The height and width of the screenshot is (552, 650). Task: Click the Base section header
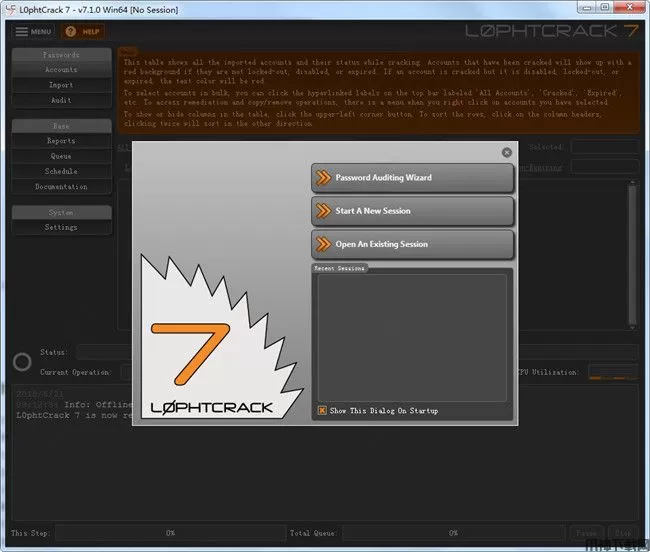(61, 126)
